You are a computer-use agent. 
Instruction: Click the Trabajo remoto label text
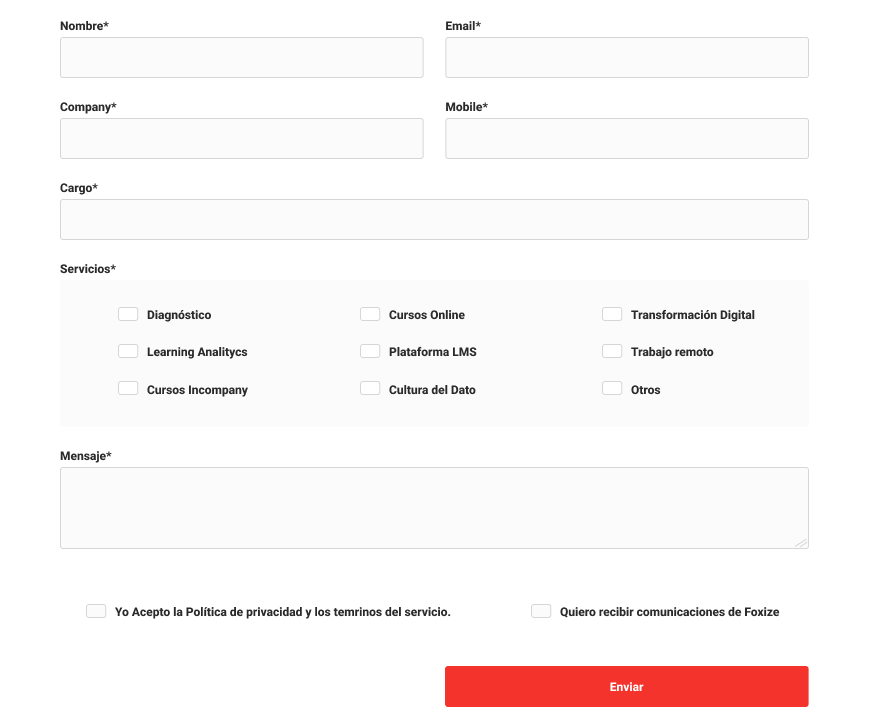click(x=672, y=352)
